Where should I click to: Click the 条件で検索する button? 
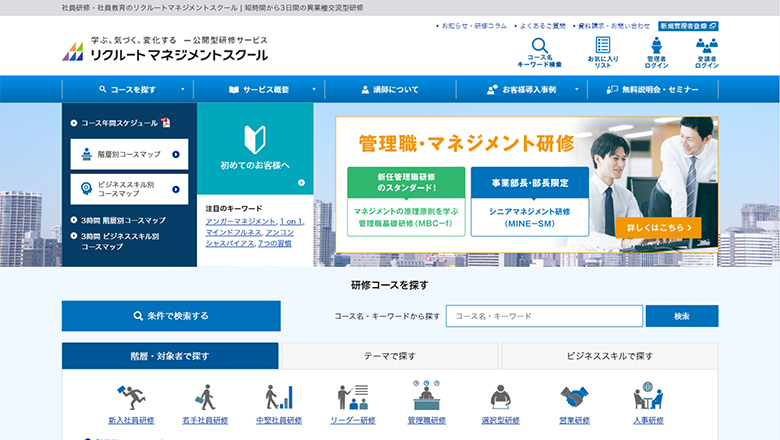coord(171,316)
